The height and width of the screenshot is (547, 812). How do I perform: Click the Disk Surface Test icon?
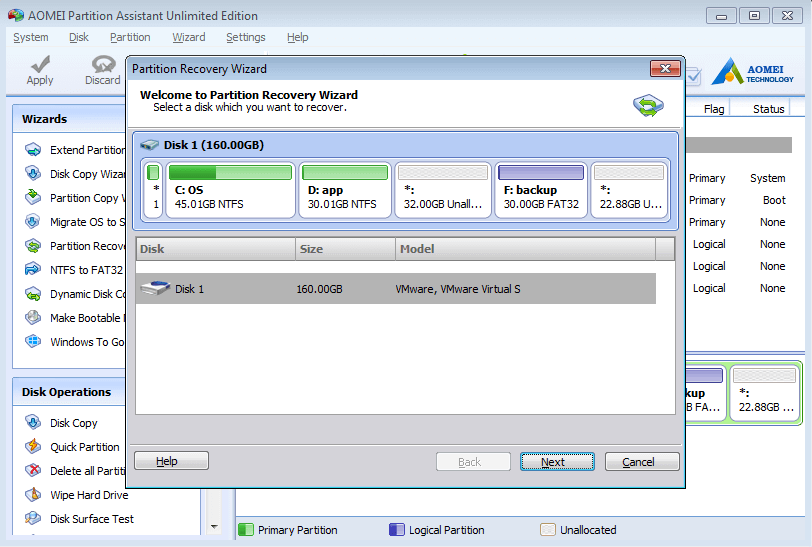coord(33,519)
